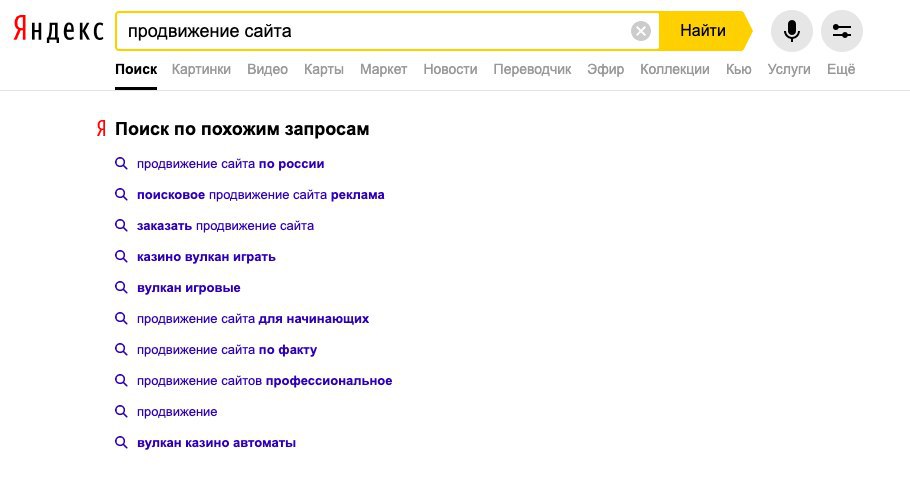Click the Яндекс logo
910x491 pixels.
pos(59,30)
